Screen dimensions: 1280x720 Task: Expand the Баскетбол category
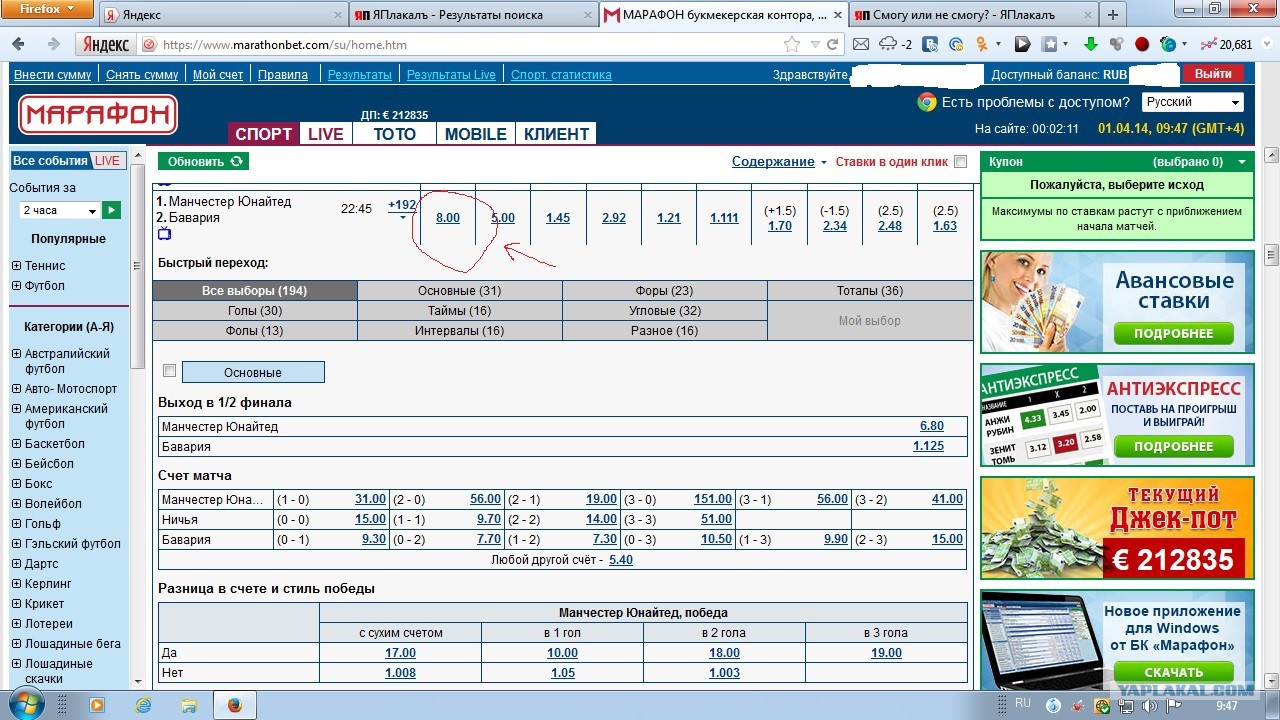coord(16,444)
